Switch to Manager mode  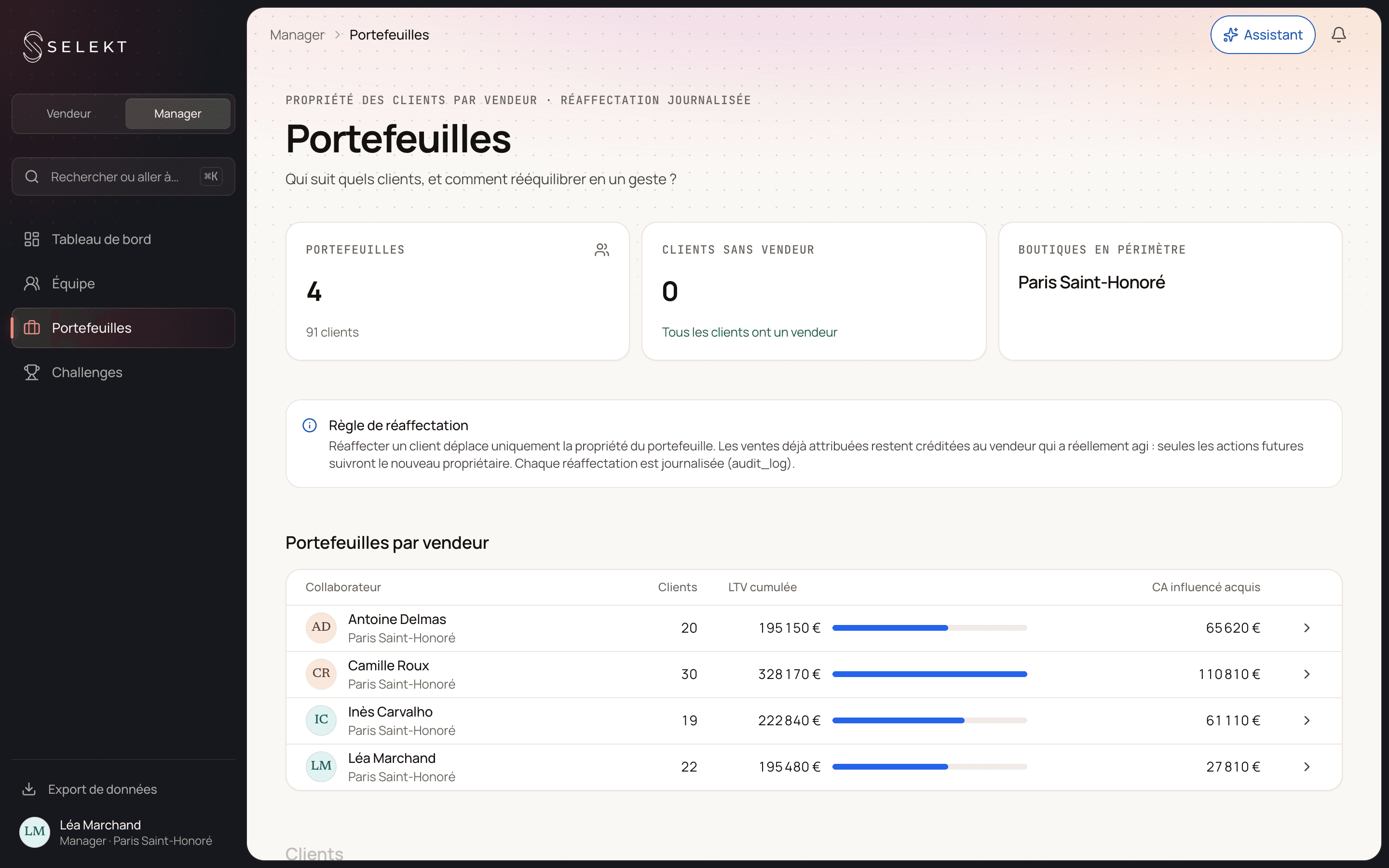pos(177,114)
